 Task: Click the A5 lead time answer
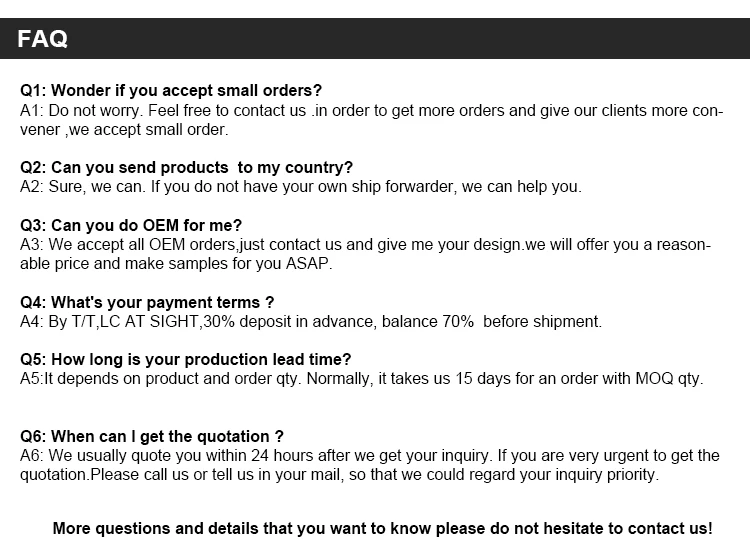click(x=361, y=378)
